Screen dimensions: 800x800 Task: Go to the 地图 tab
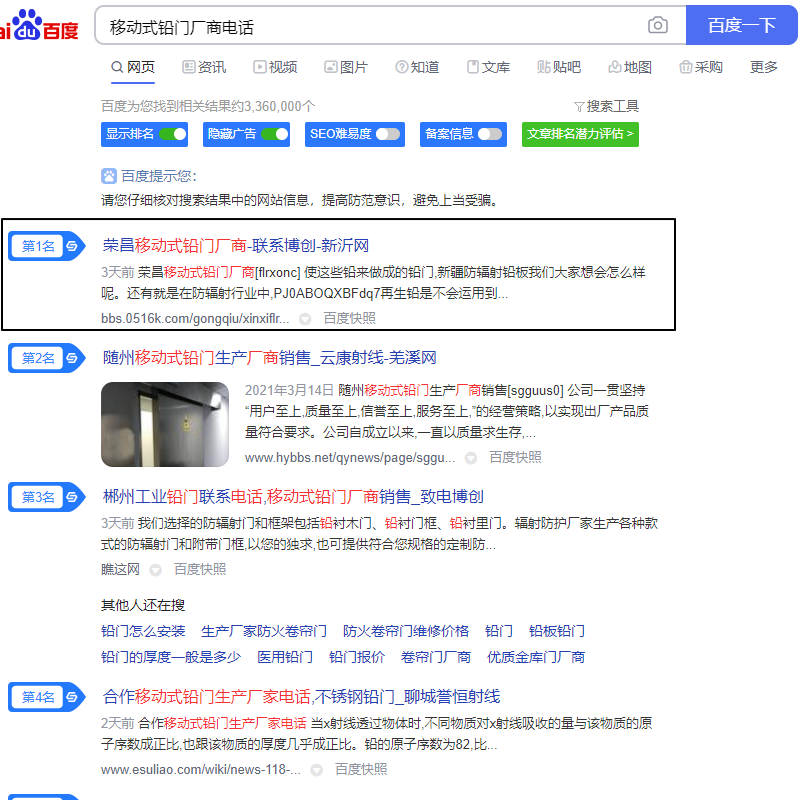[630, 67]
